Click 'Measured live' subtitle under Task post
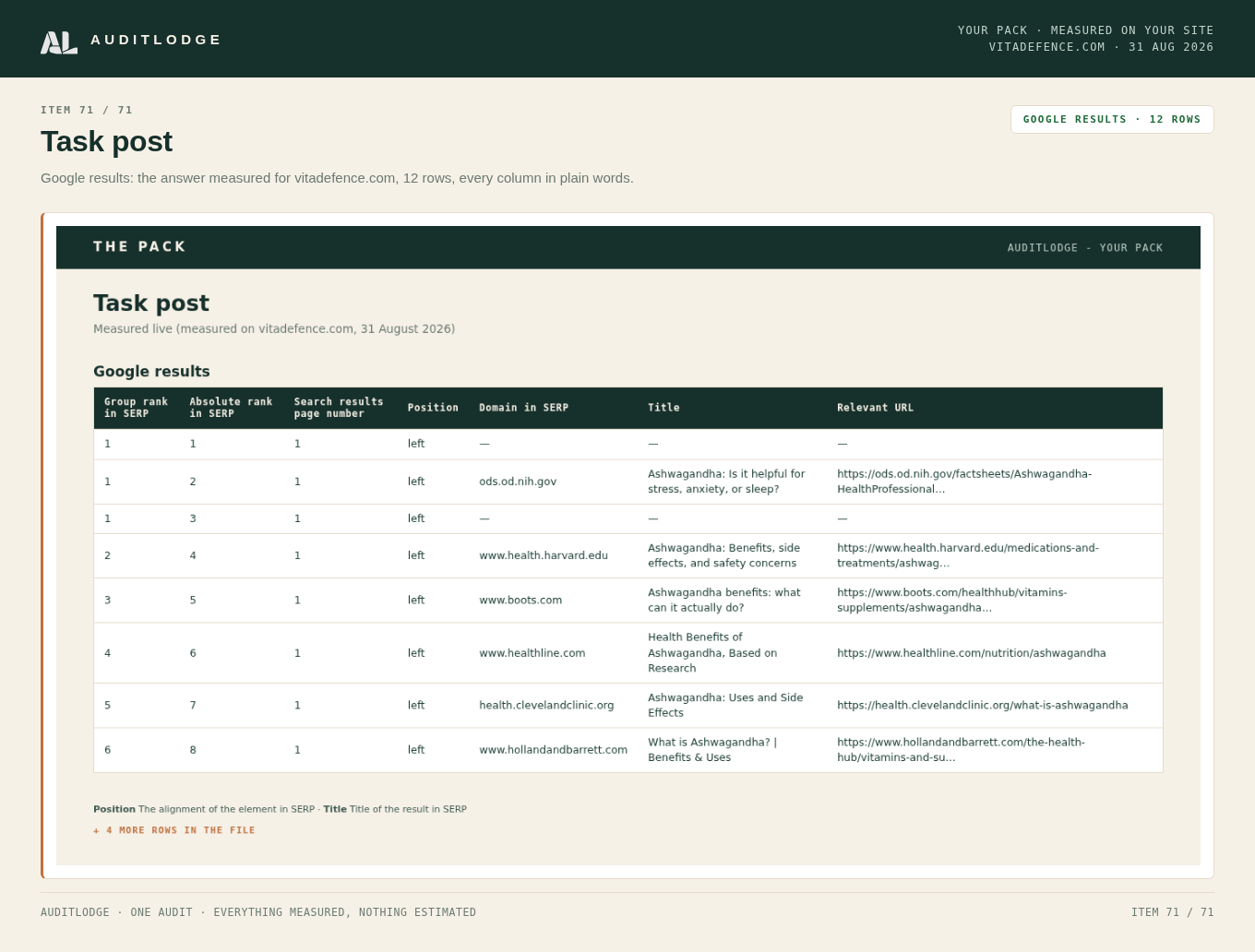 pos(274,328)
